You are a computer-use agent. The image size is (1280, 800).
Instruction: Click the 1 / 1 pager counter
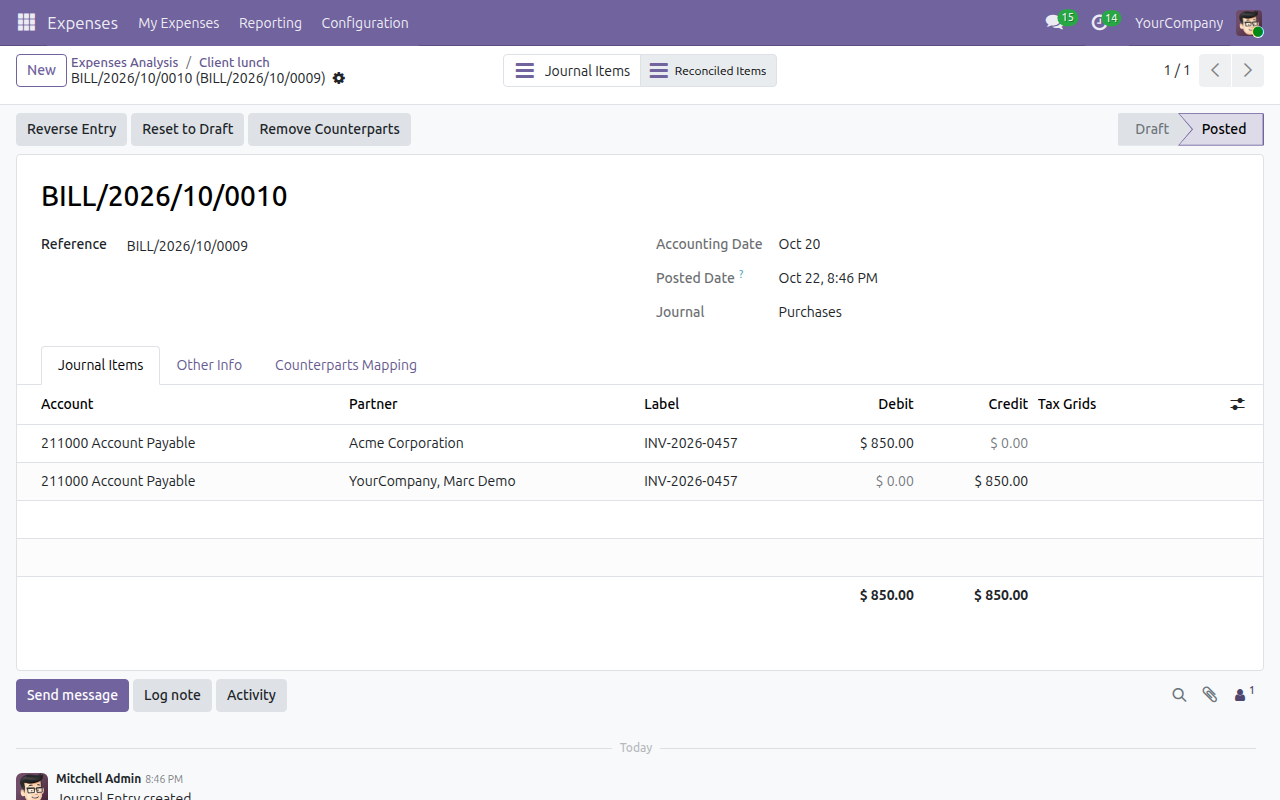(1177, 70)
